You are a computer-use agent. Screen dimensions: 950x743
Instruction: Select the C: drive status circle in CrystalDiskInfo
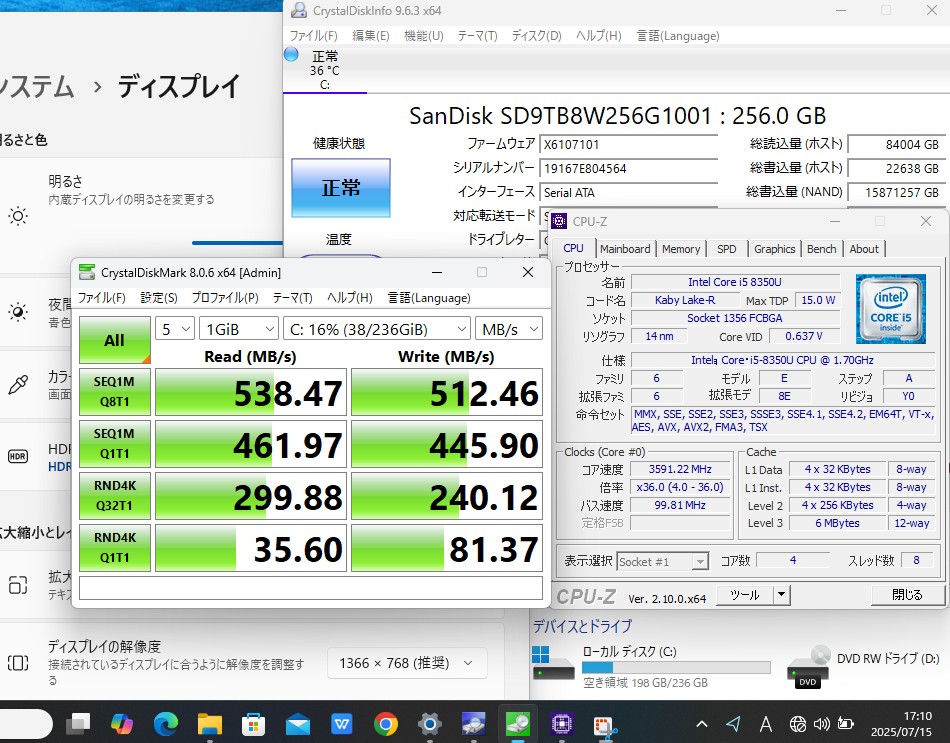(291, 55)
